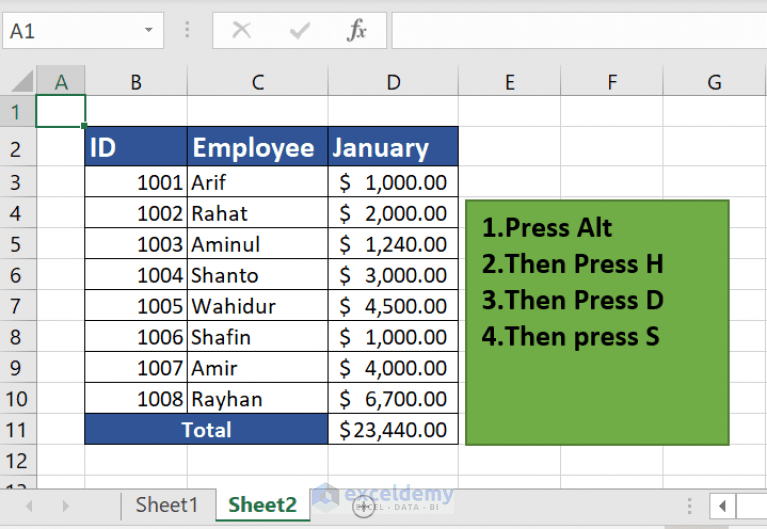Select row 9 header
The height and width of the screenshot is (529, 767).
(x=18, y=367)
